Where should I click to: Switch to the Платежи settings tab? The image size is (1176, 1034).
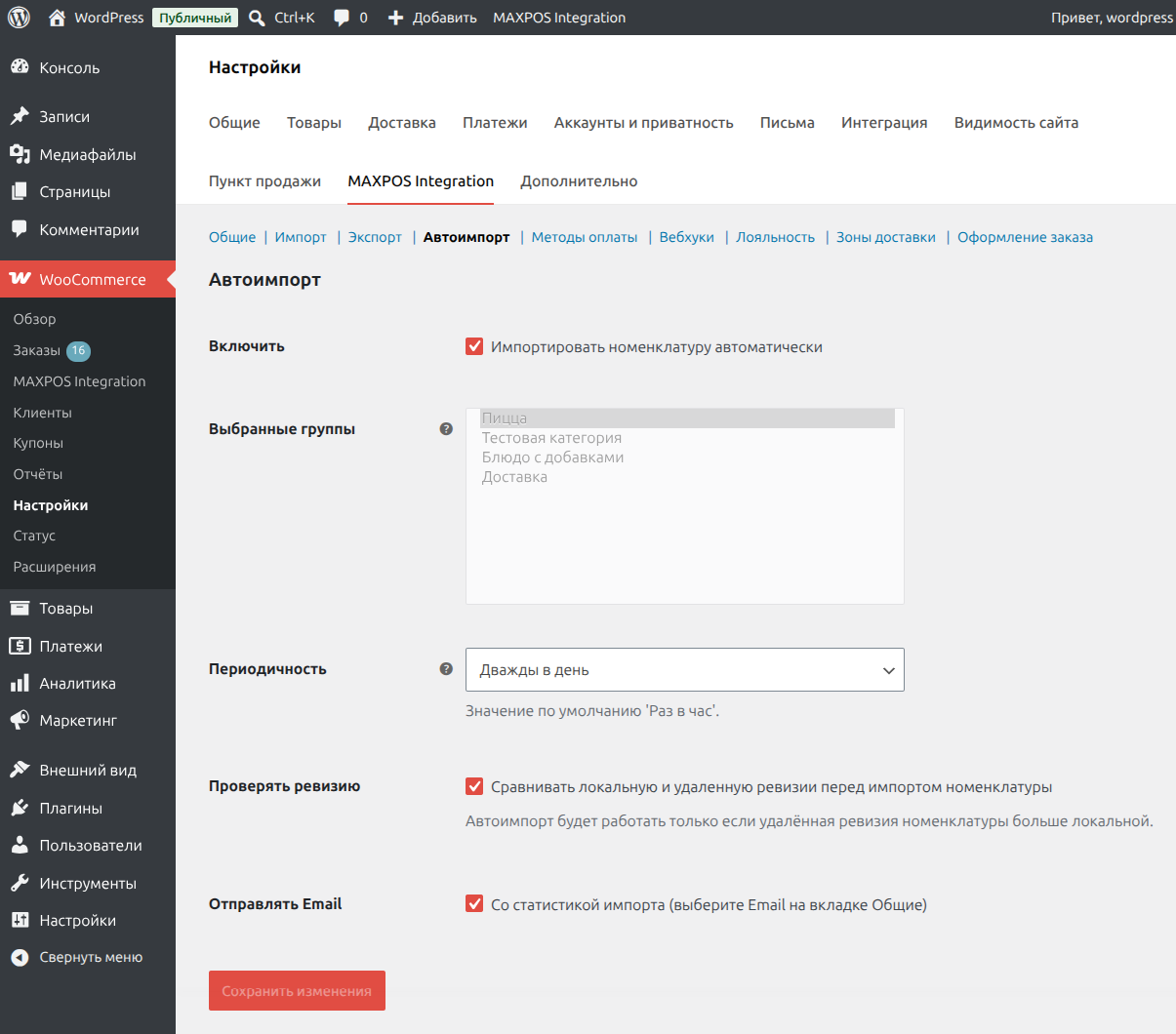click(x=495, y=123)
